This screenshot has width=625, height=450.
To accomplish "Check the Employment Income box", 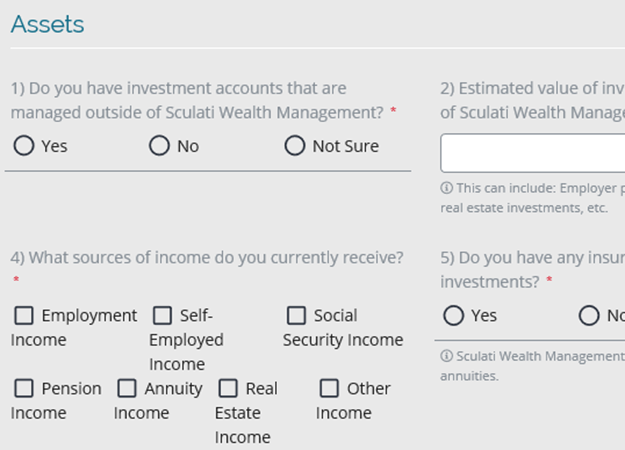I will tap(24, 315).
